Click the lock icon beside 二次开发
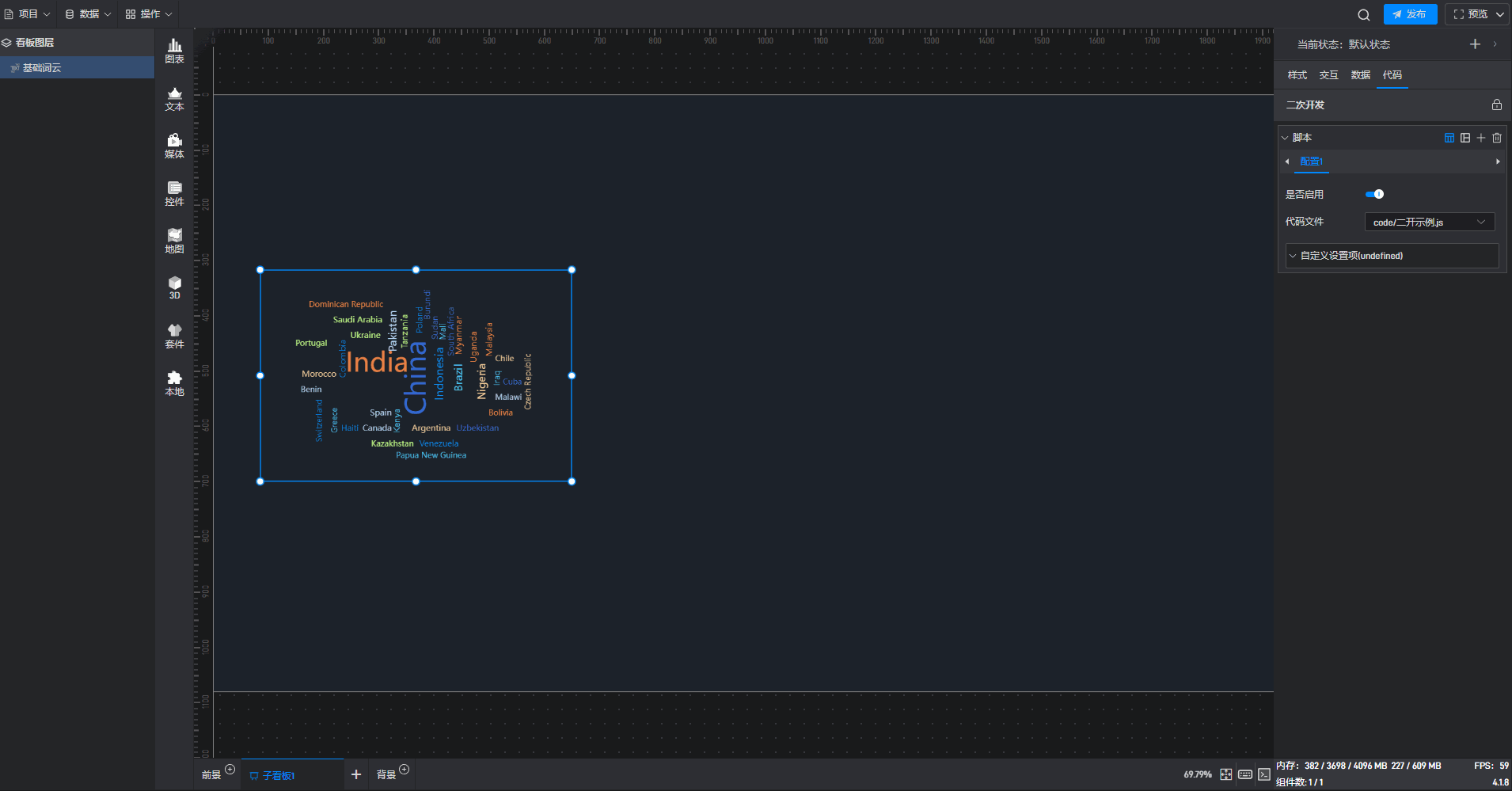1512x791 pixels. pyautogui.click(x=1496, y=105)
